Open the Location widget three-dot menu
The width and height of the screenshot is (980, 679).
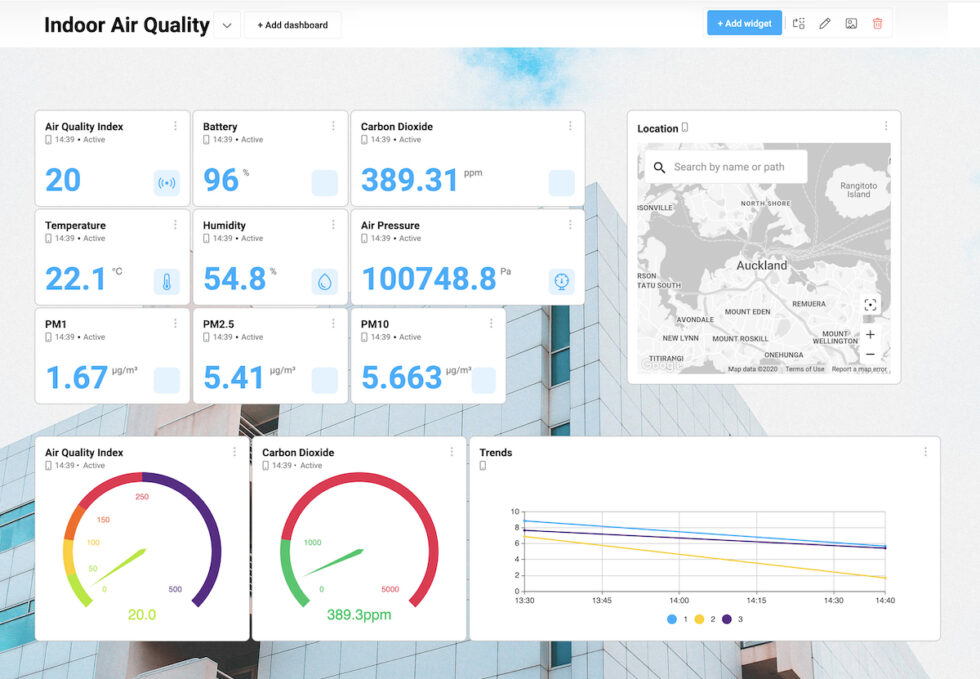(885, 126)
